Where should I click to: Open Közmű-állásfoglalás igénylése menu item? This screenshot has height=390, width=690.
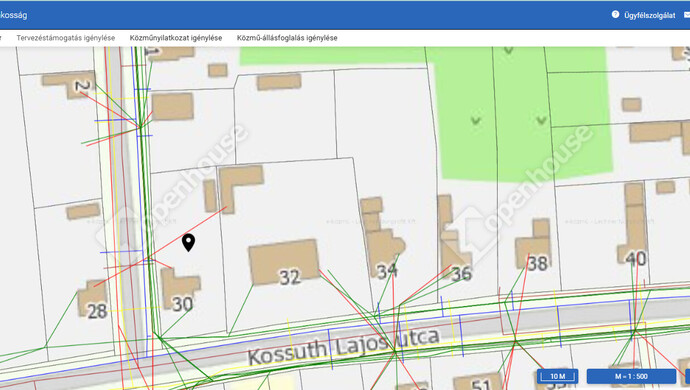point(287,38)
